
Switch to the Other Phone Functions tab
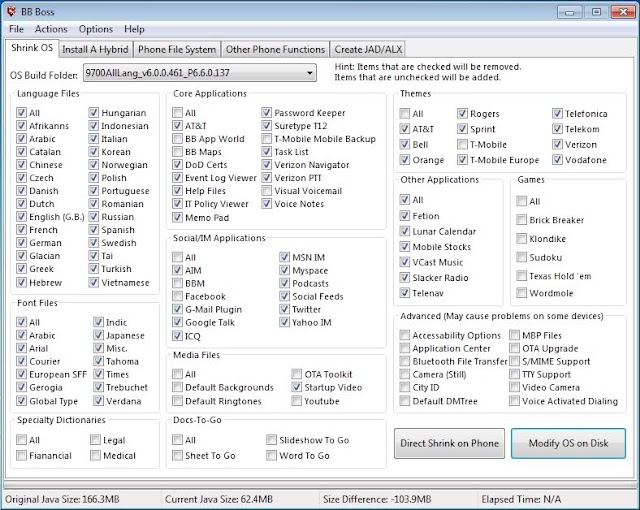(x=276, y=49)
